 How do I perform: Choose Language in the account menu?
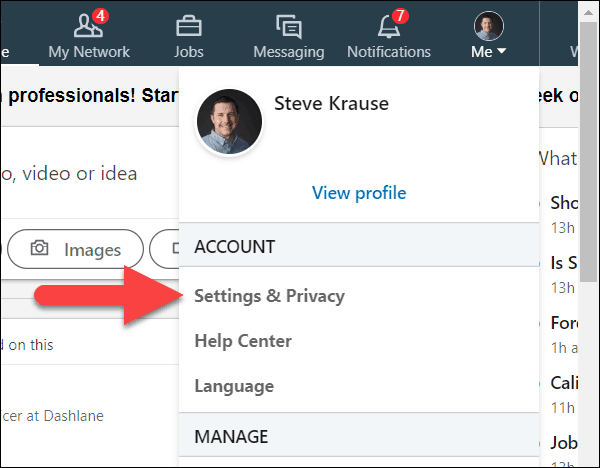click(x=234, y=386)
